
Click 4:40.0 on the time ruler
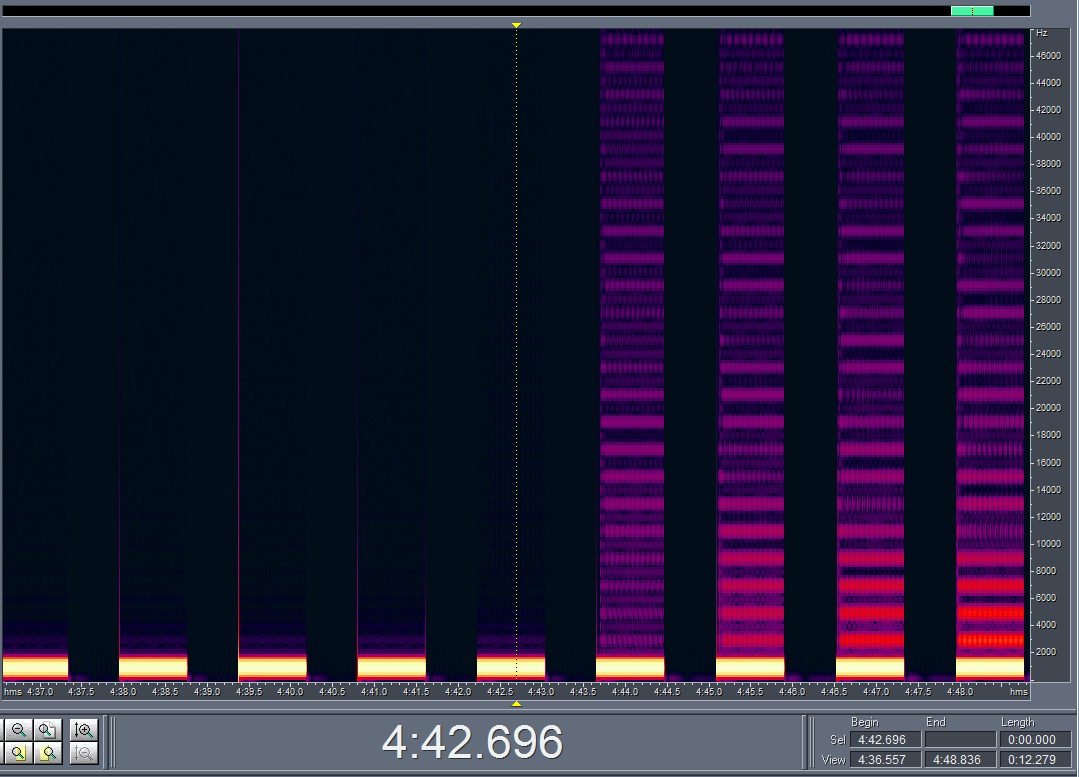[290, 692]
